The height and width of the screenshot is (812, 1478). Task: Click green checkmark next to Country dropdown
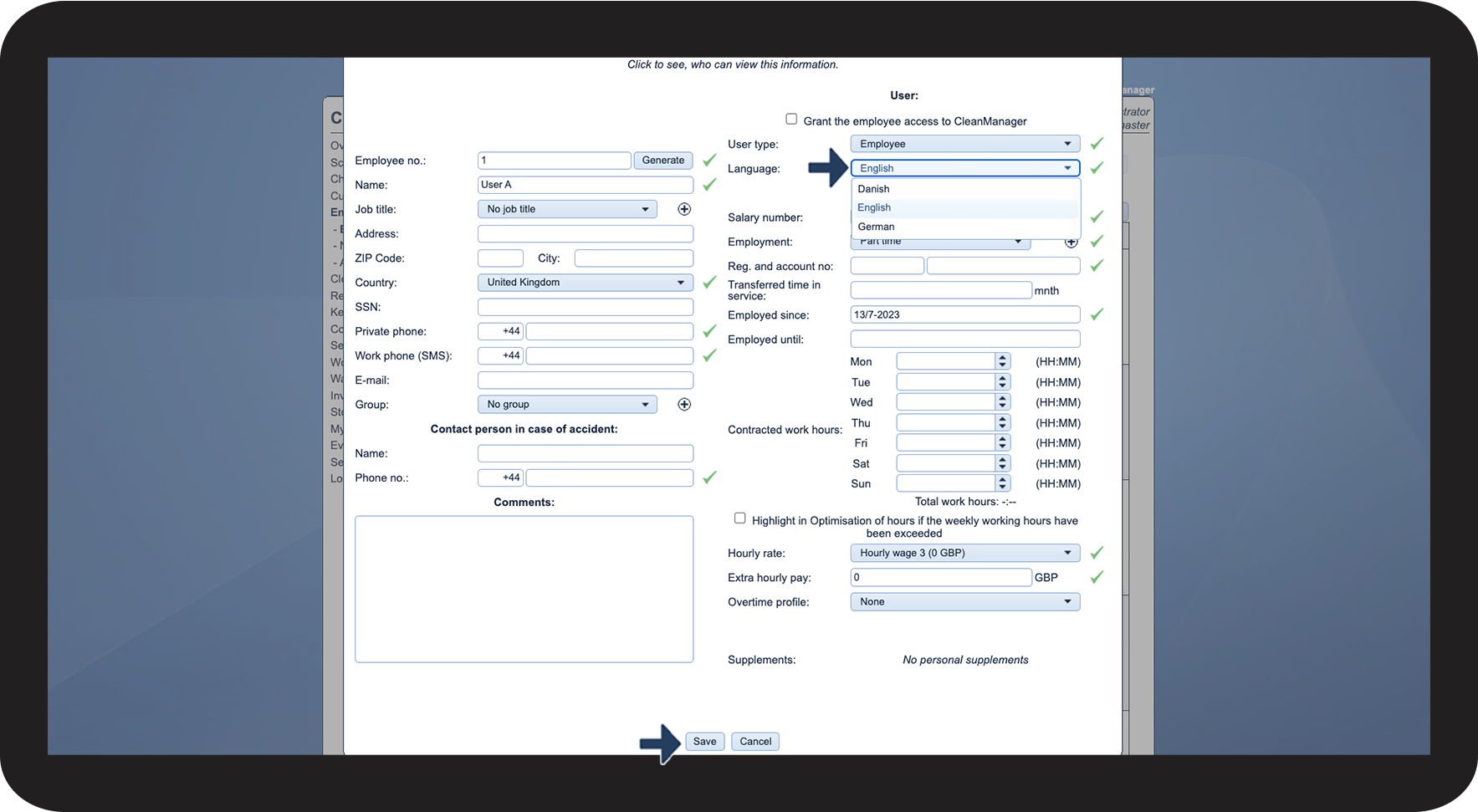click(709, 283)
